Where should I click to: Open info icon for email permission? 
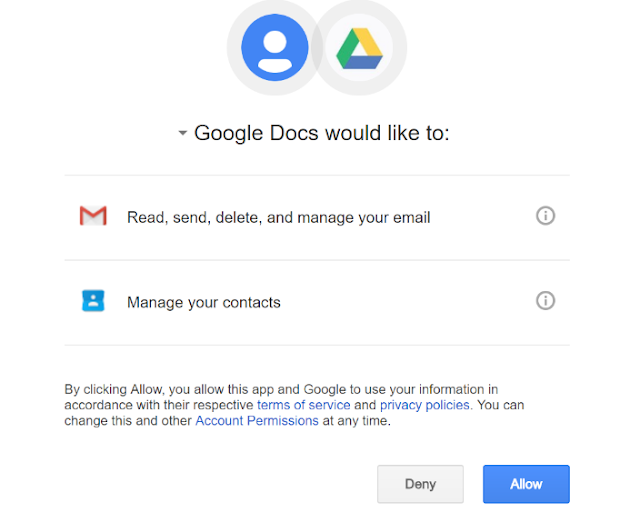pos(545,215)
